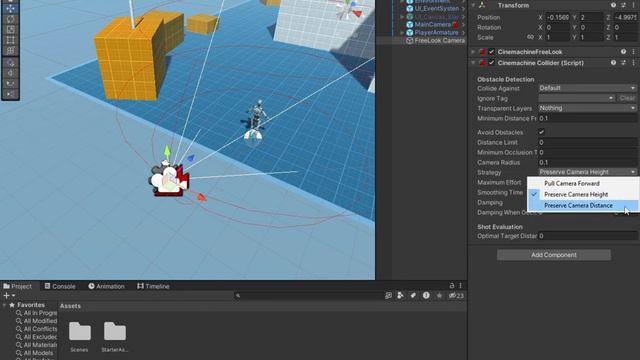Click search-by-type icon in Project panel
640x360 pixels.
coord(400,296)
